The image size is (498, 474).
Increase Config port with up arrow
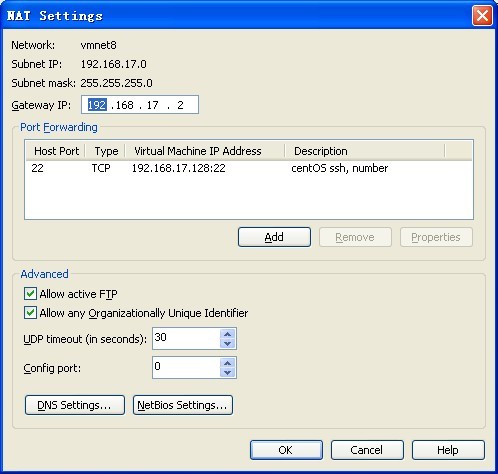tap(228, 363)
